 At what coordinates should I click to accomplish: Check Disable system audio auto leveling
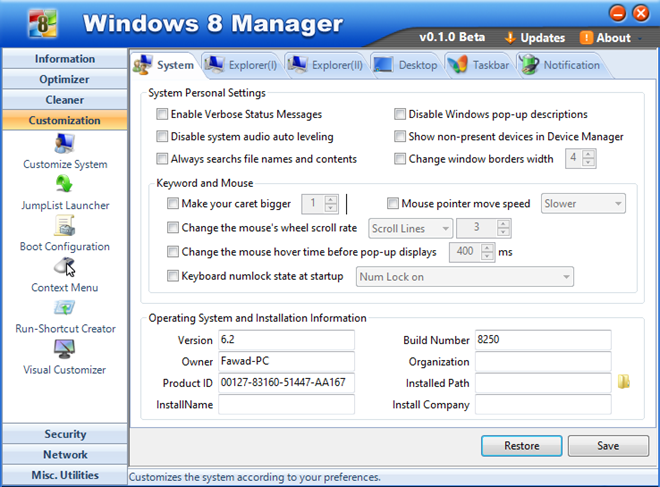162,136
